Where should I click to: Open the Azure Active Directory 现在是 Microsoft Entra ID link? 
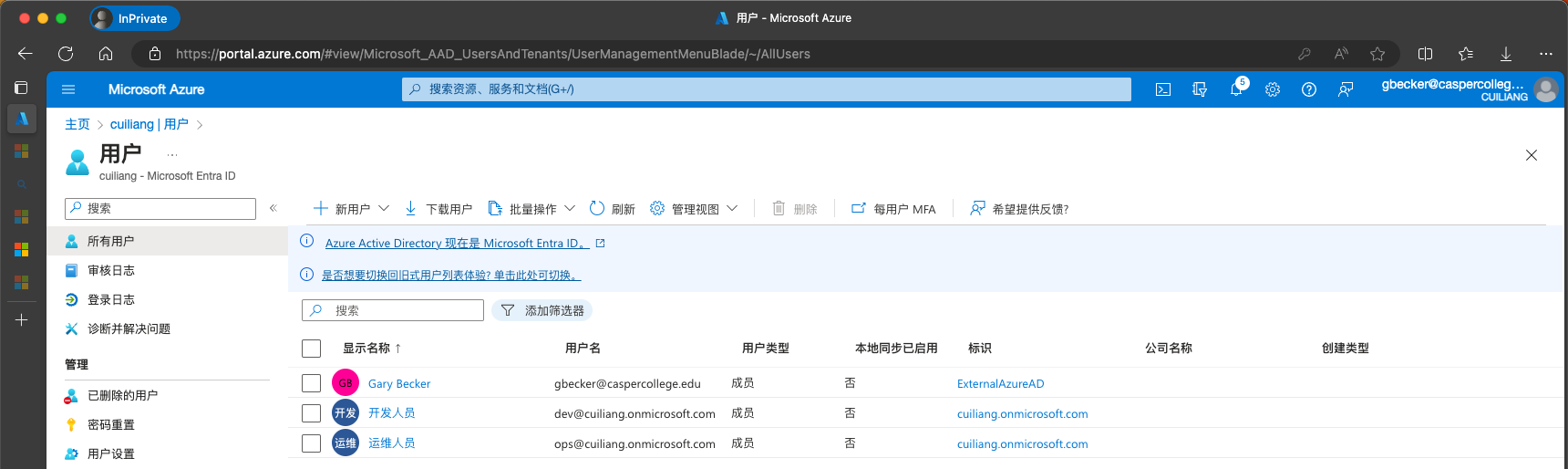point(457,244)
